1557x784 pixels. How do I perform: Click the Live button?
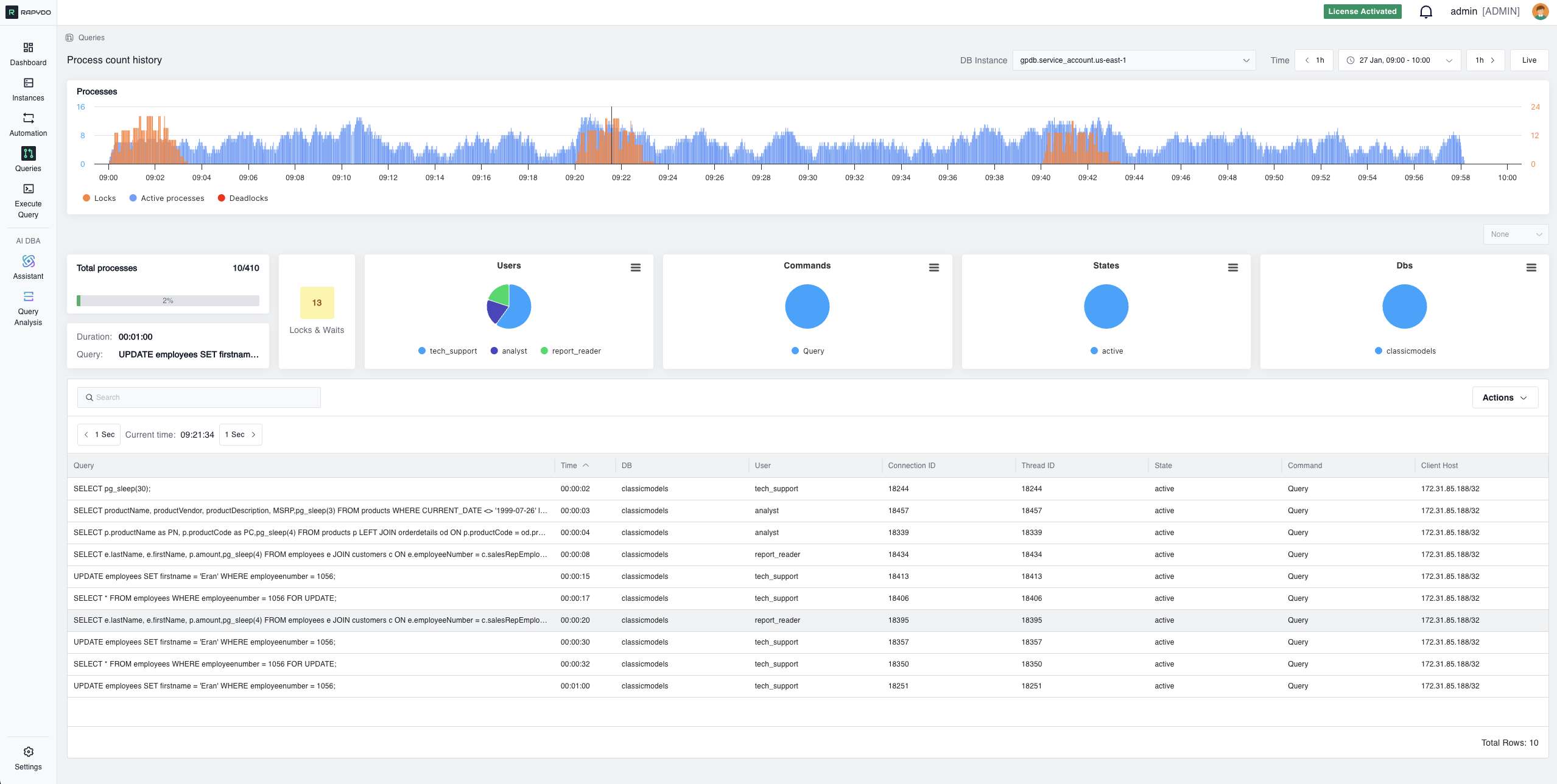(1529, 60)
